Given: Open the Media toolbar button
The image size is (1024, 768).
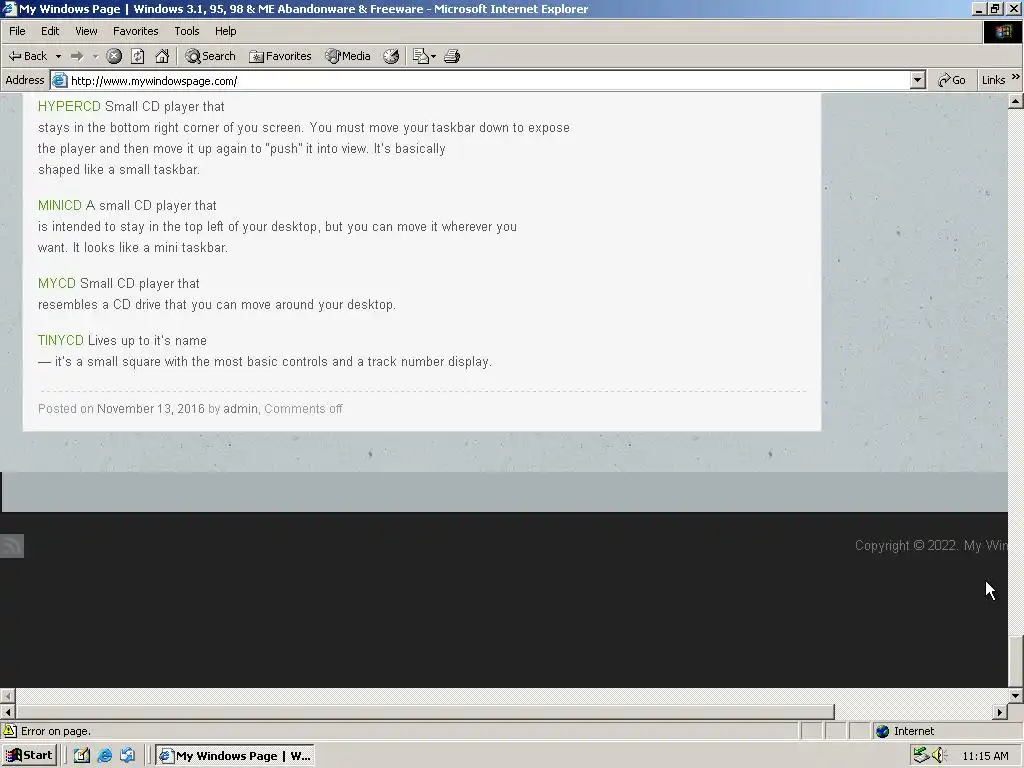Looking at the screenshot, I should (x=348, y=56).
